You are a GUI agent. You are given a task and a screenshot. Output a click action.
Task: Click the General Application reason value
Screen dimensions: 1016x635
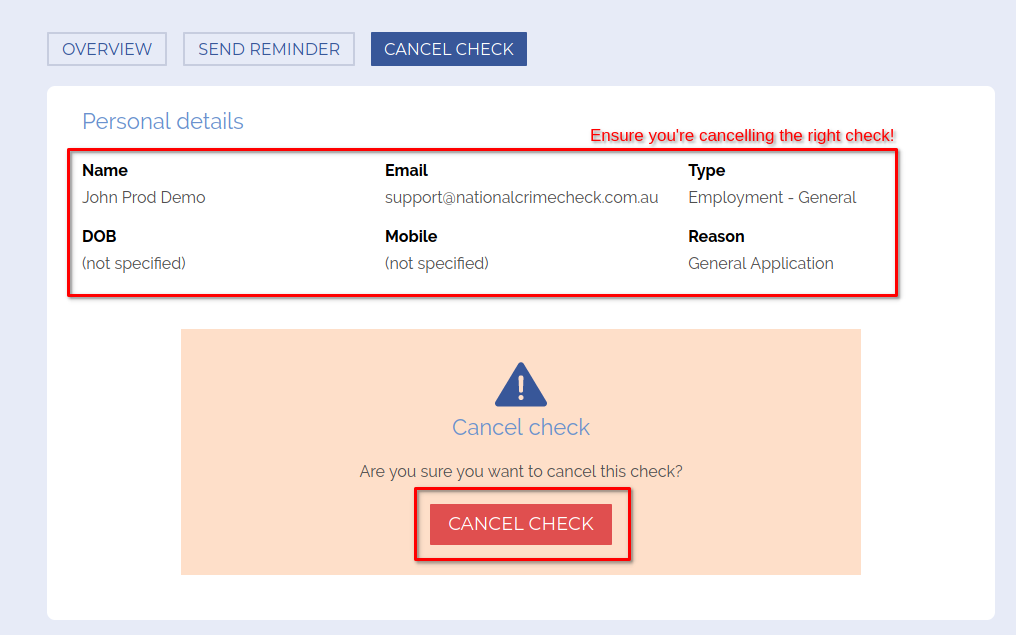pos(760,263)
